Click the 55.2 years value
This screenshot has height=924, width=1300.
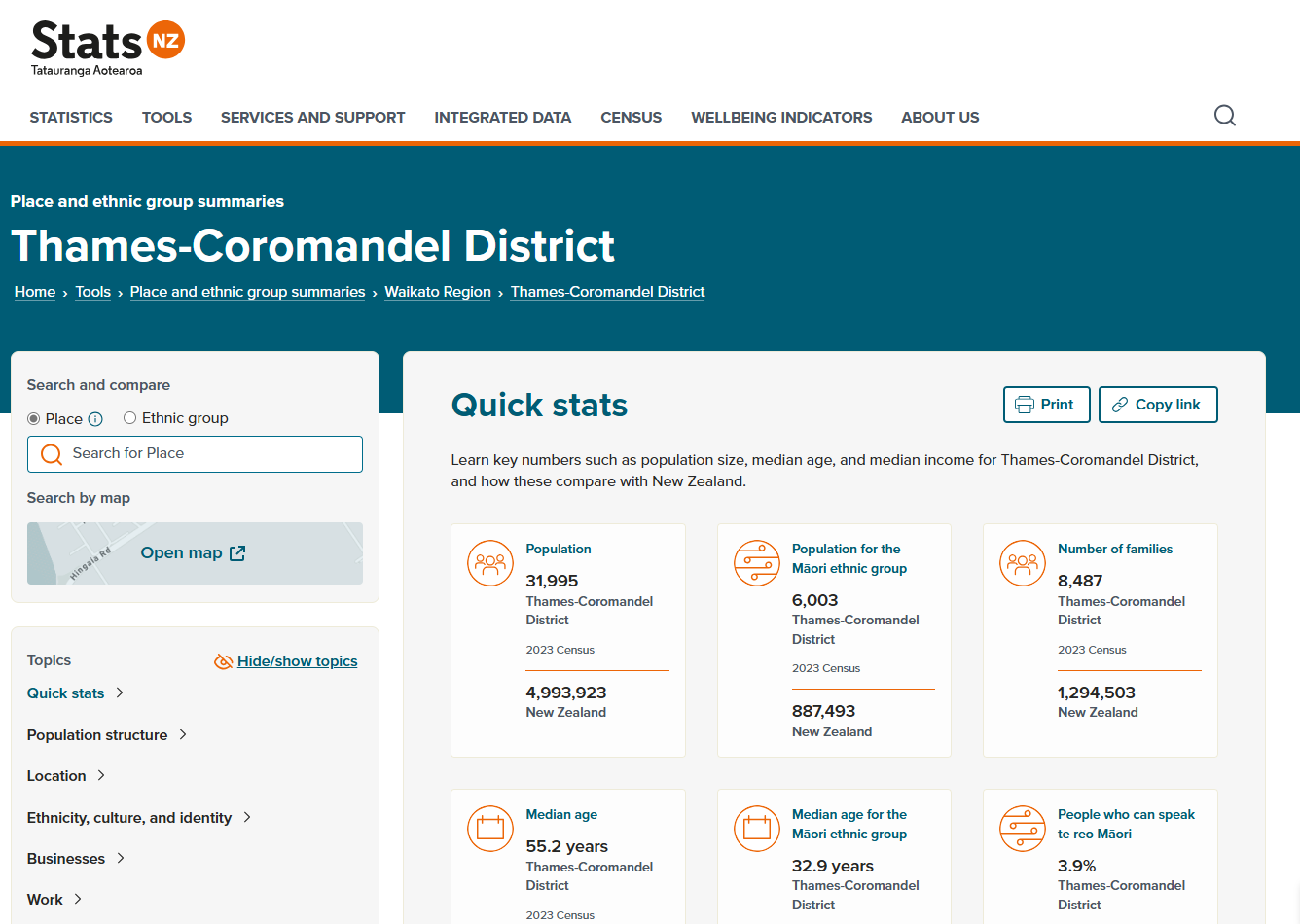coord(566,847)
